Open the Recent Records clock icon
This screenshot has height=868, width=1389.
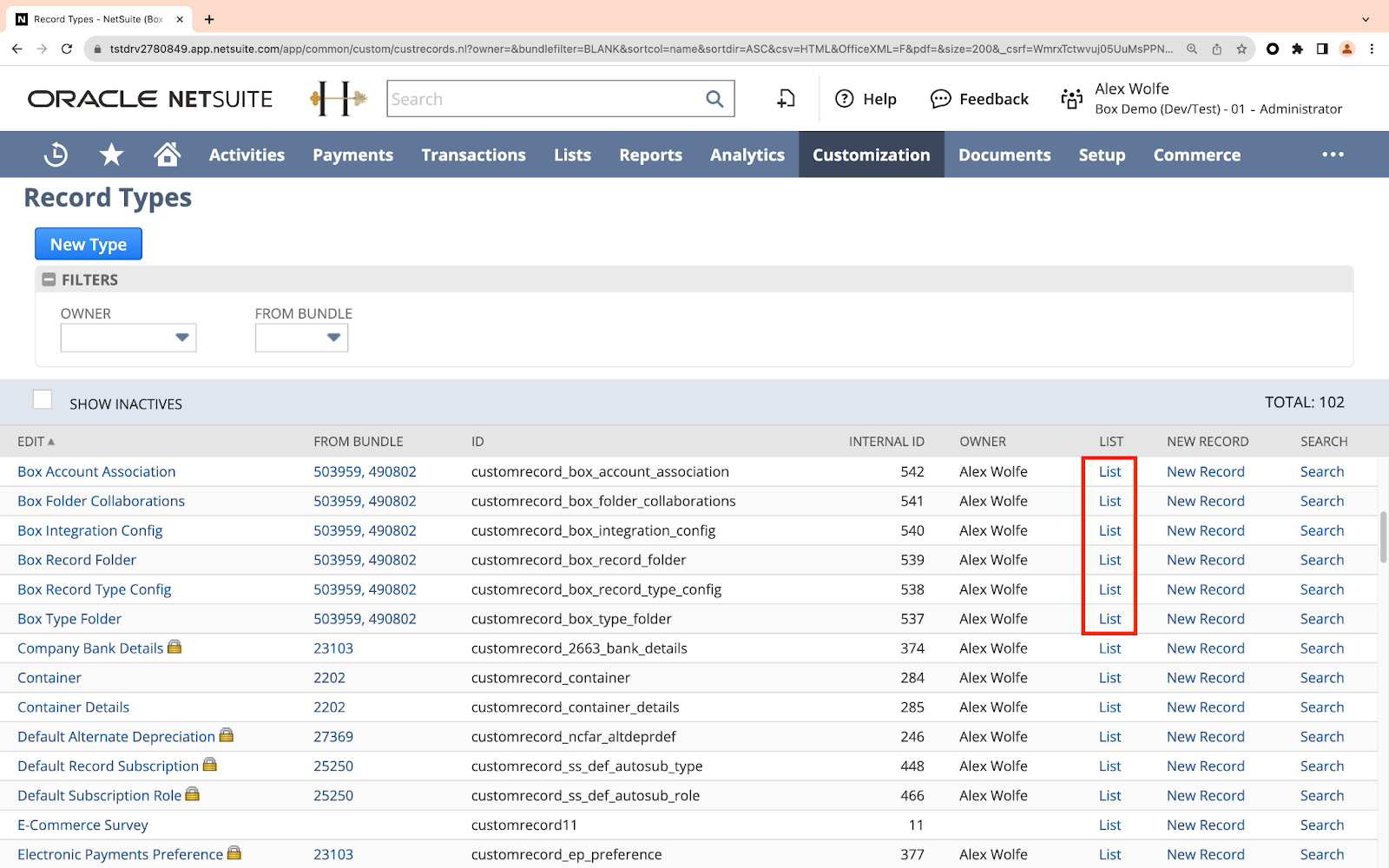(56, 155)
